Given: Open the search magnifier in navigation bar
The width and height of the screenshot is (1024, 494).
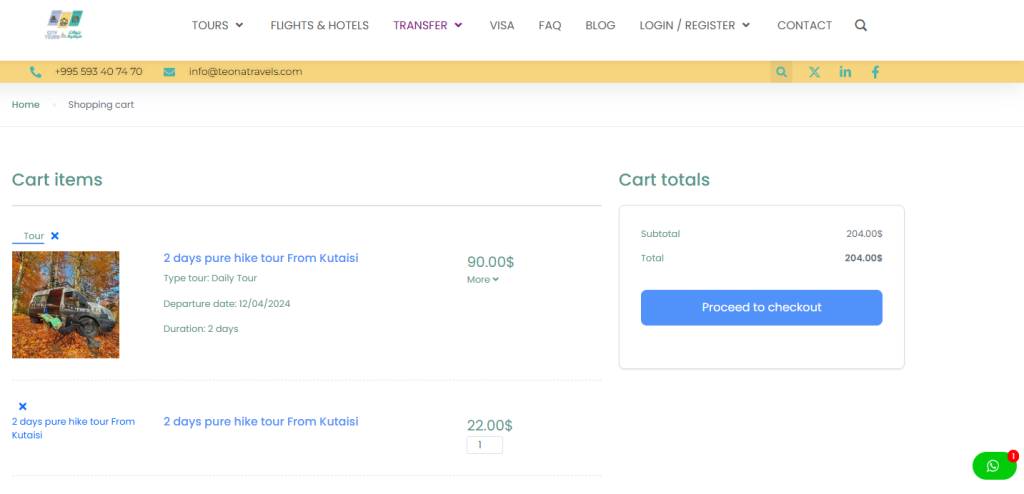Looking at the screenshot, I should coord(861,25).
